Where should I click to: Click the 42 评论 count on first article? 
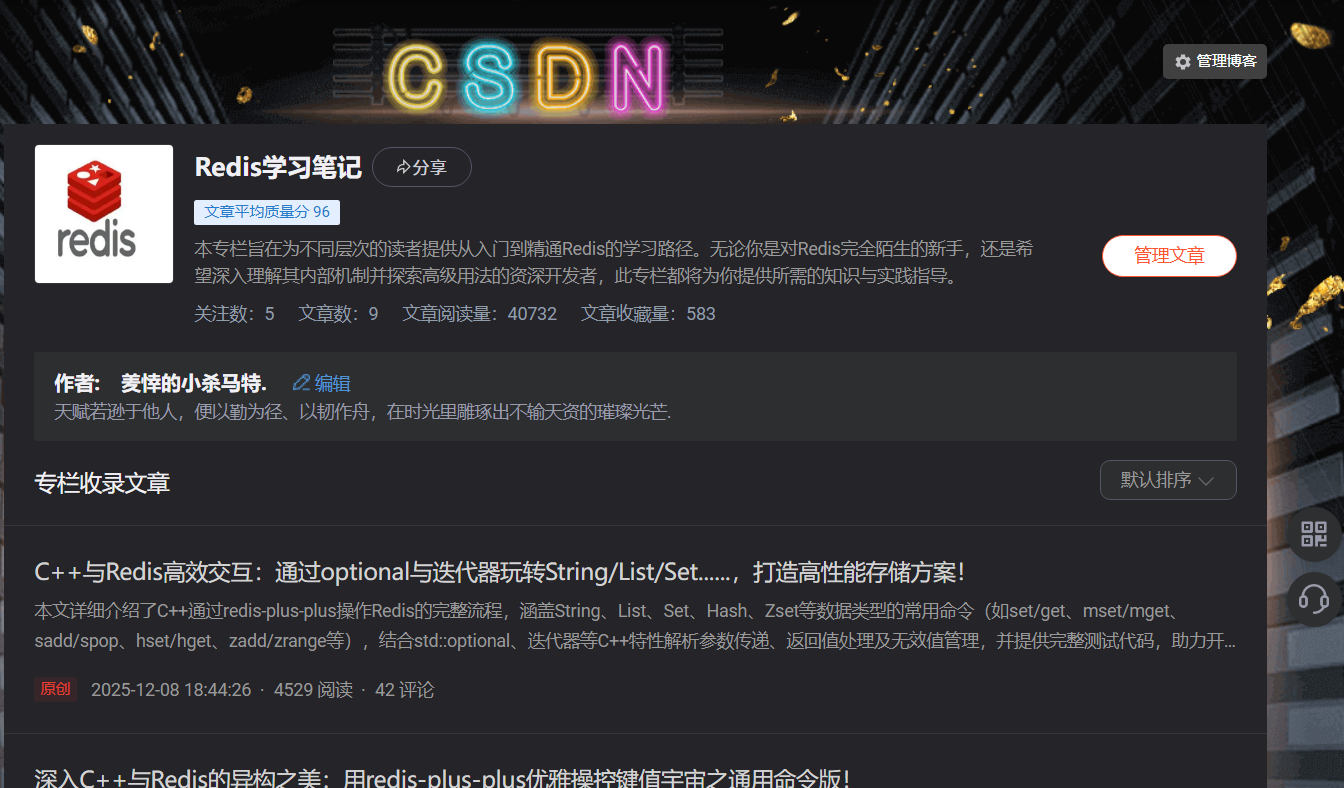pyautogui.click(x=404, y=690)
